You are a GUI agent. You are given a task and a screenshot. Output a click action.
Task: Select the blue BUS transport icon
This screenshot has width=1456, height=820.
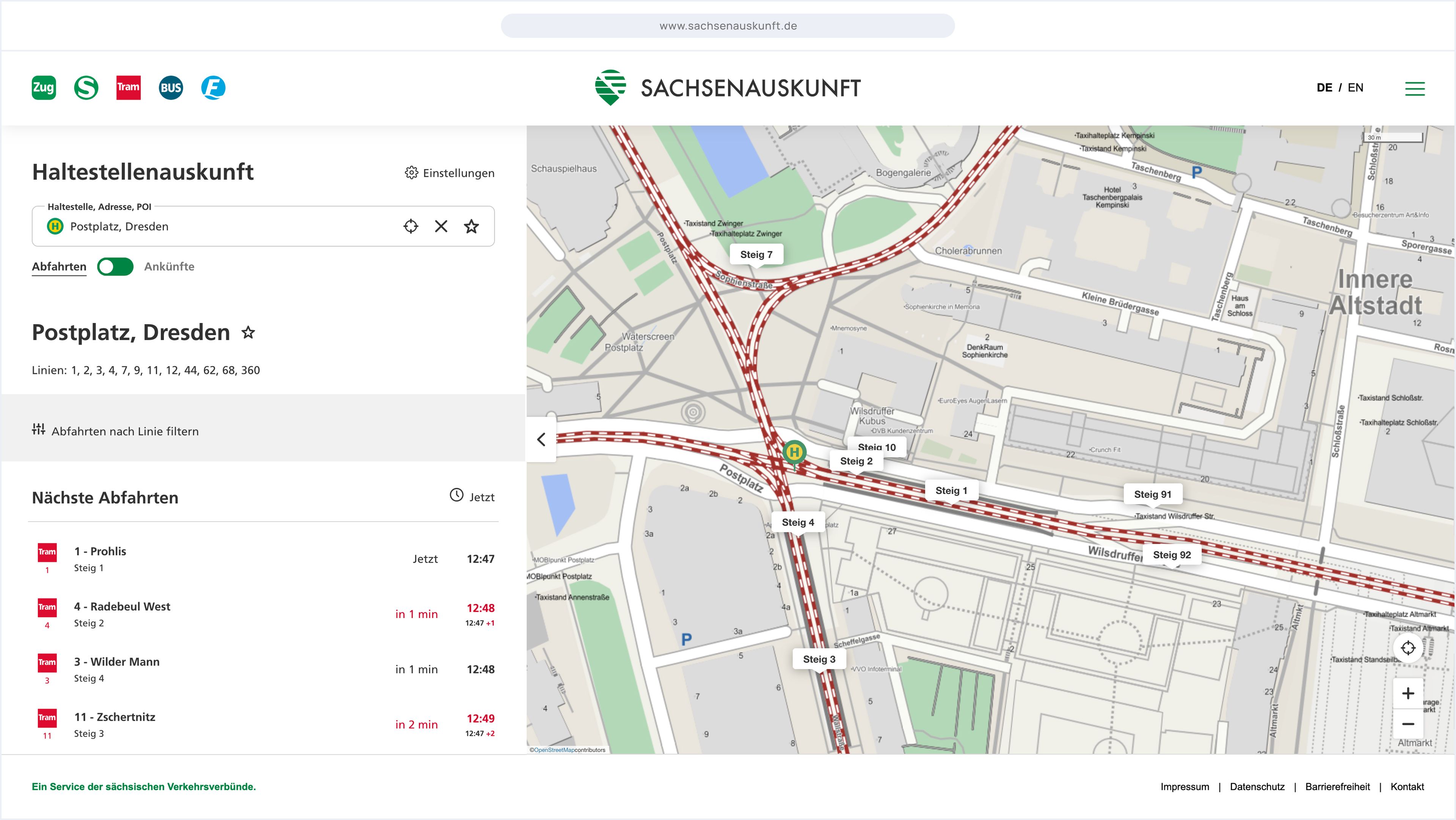[x=171, y=88]
